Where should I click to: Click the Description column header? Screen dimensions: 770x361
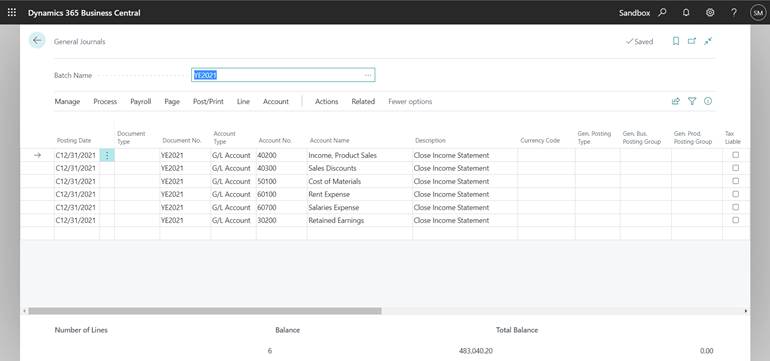point(430,140)
